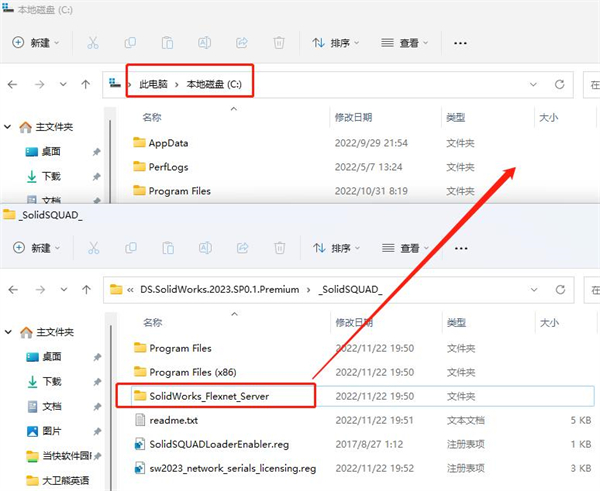Image resolution: width=600 pixels, height=491 pixels.
Task: Select the SolidWorks_Flexnet_Server folder
Action: click(x=208, y=396)
